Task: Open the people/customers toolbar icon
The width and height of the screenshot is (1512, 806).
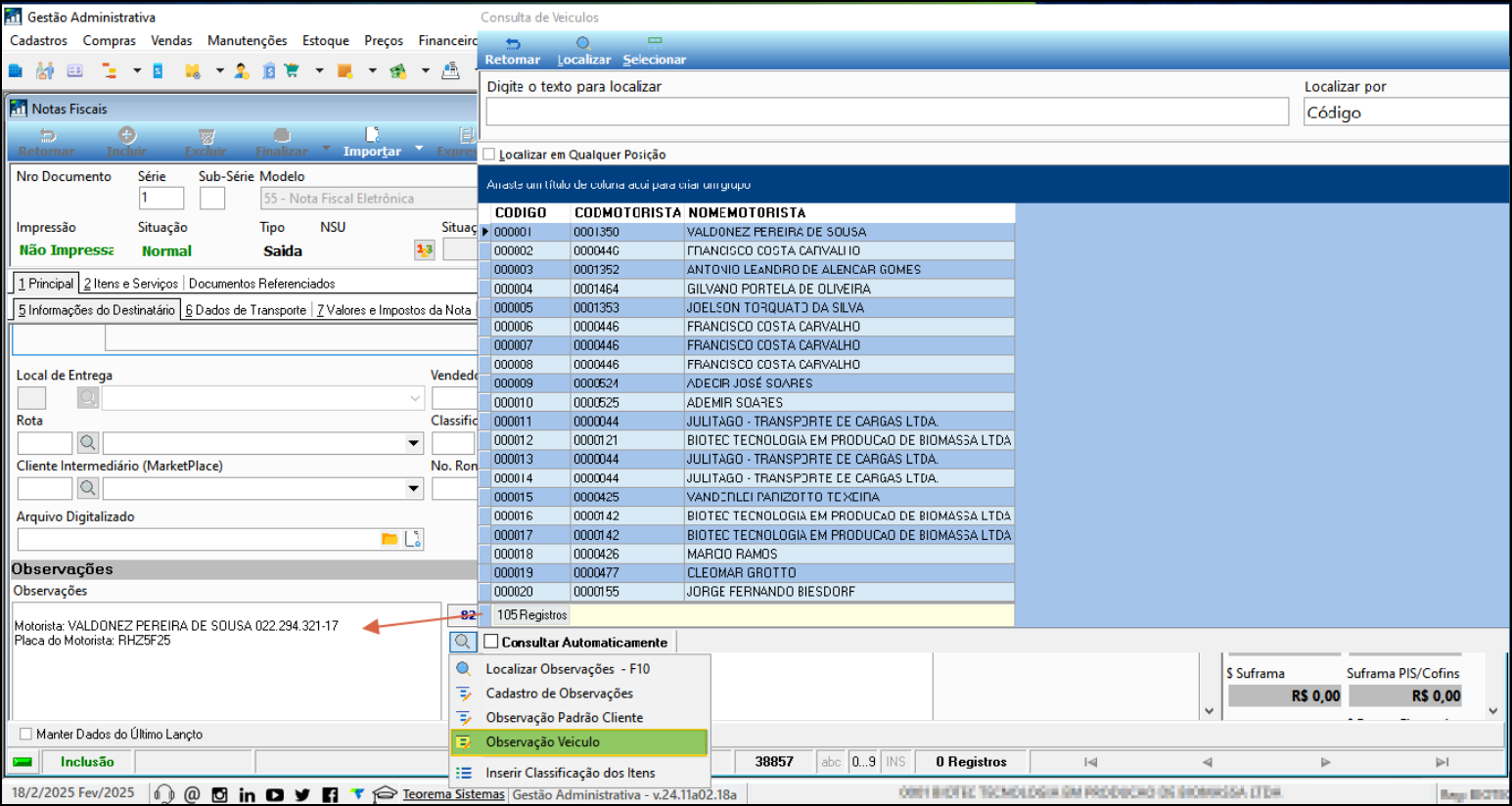Action: click(x=45, y=70)
